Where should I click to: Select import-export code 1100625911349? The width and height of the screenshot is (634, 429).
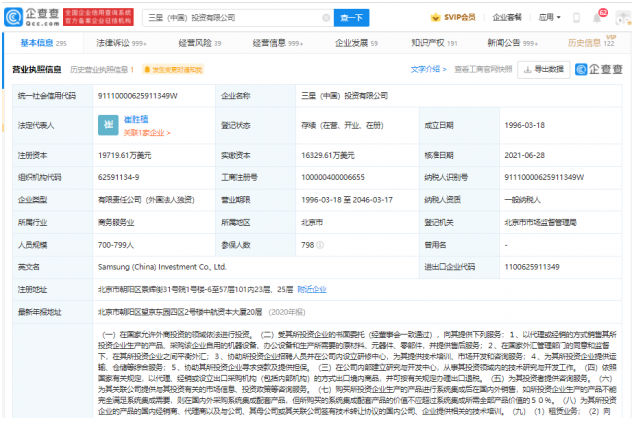(532, 267)
